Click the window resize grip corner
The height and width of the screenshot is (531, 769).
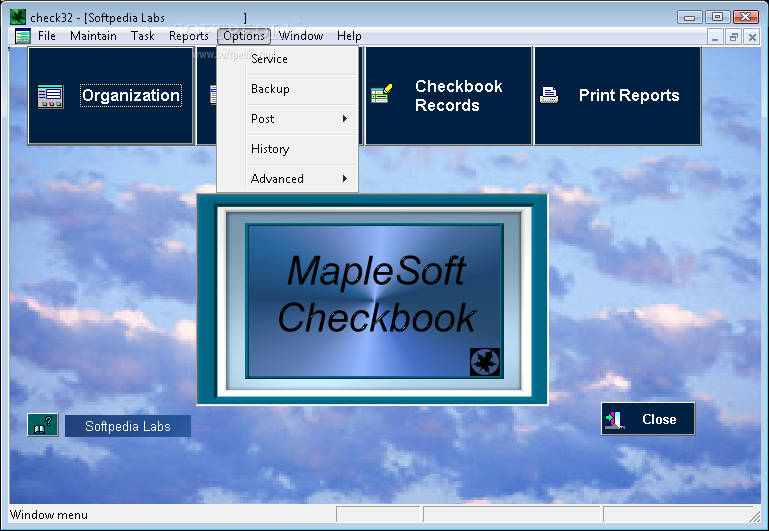[755, 515]
